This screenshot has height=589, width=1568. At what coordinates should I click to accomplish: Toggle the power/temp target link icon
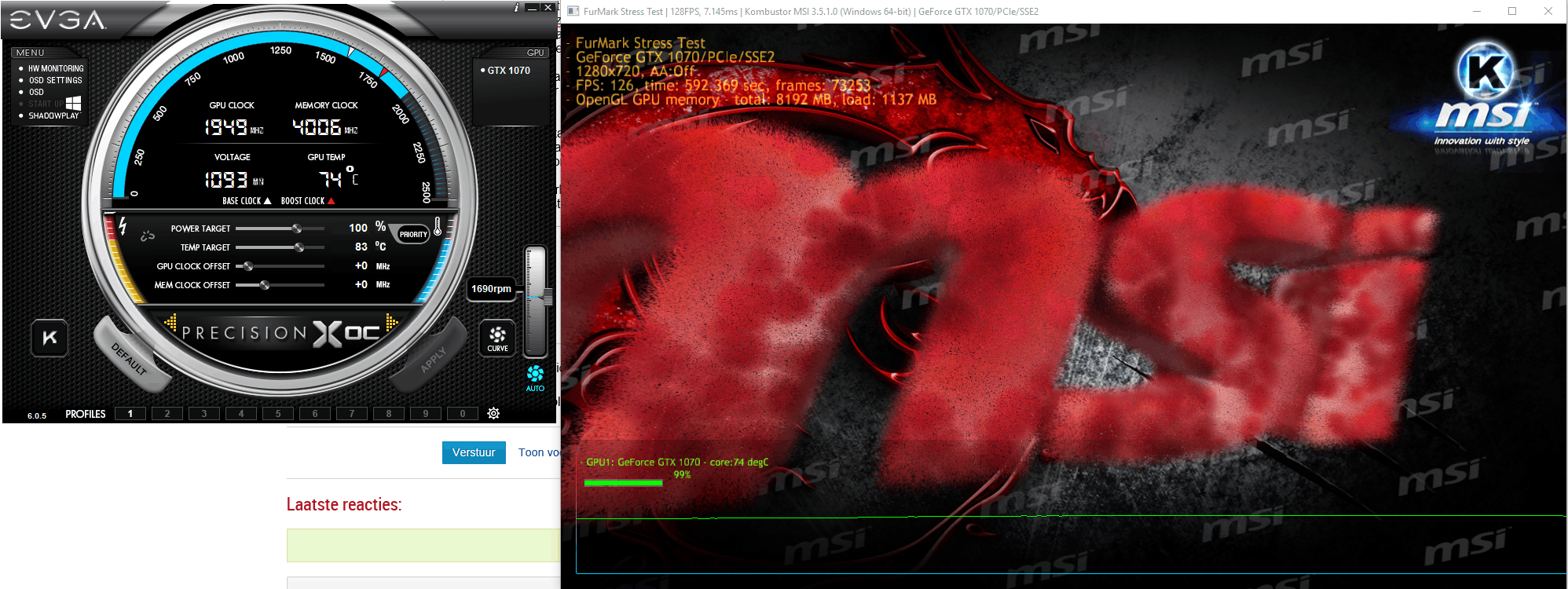coord(148,236)
